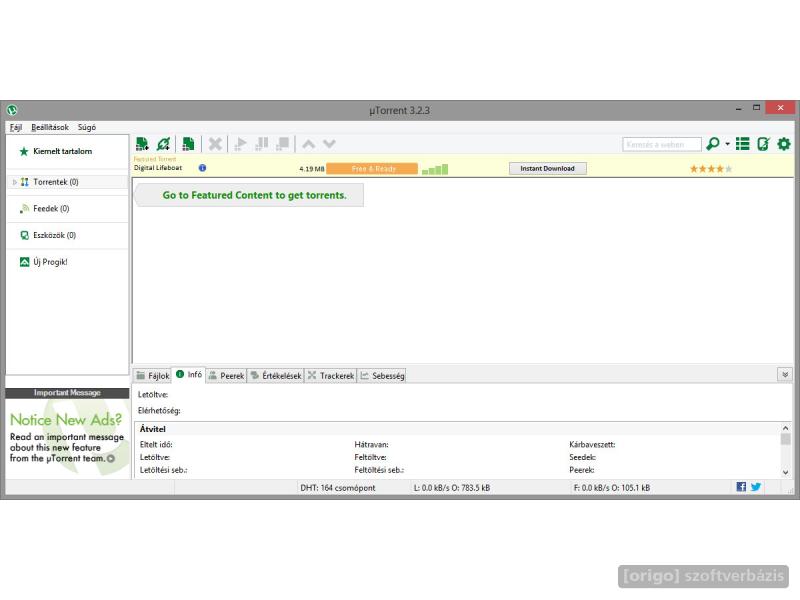Maximize the µTorrent window
Viewport: 800px width, 600px height.
point(757,108)
